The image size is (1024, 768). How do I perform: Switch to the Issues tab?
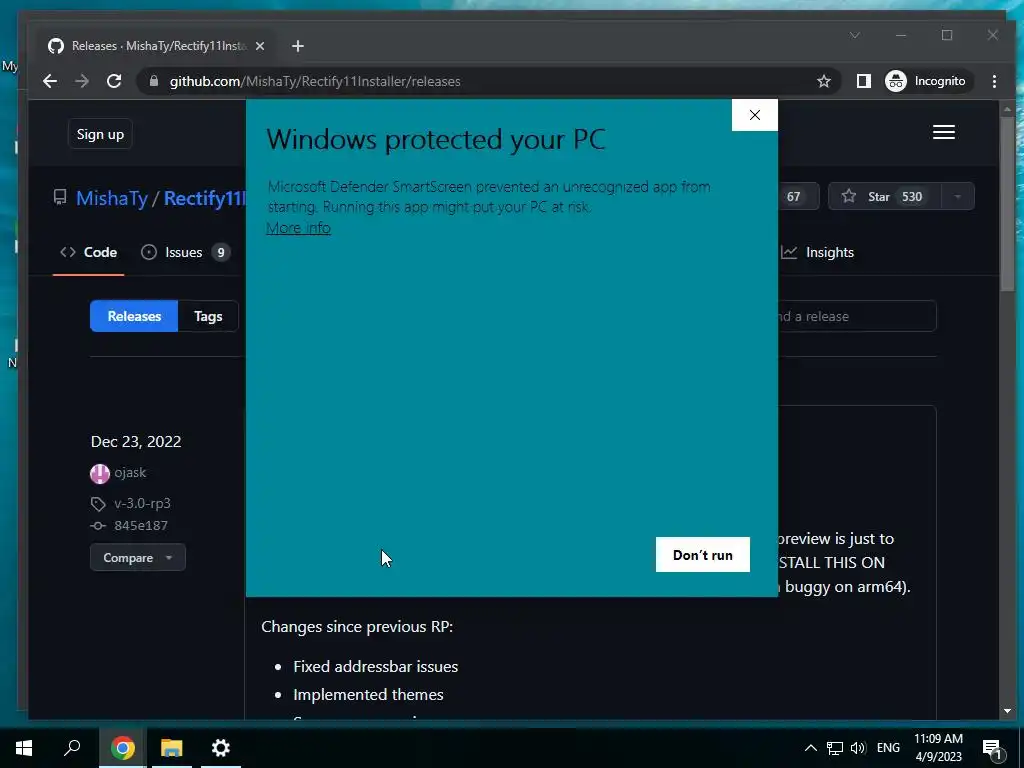[185, 252]
